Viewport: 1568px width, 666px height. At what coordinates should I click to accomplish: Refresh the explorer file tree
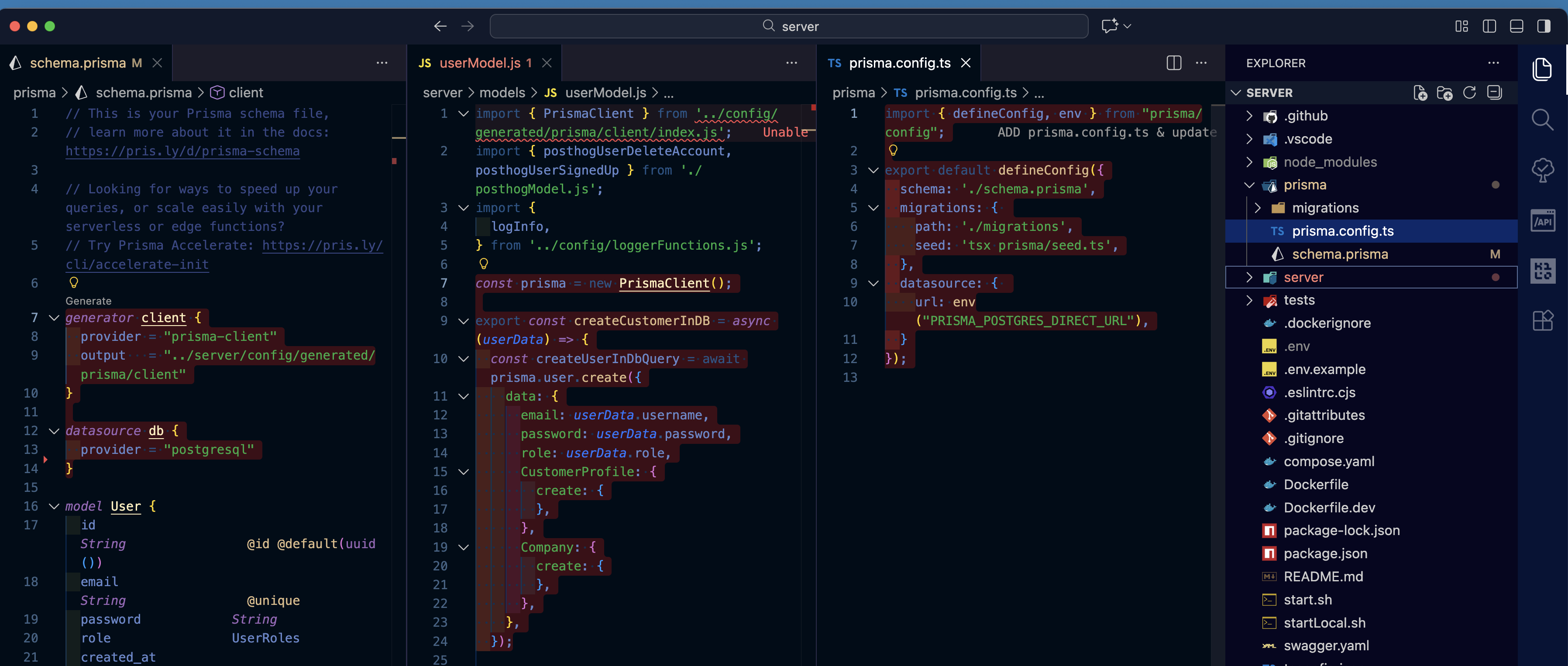pos(1469,93)
